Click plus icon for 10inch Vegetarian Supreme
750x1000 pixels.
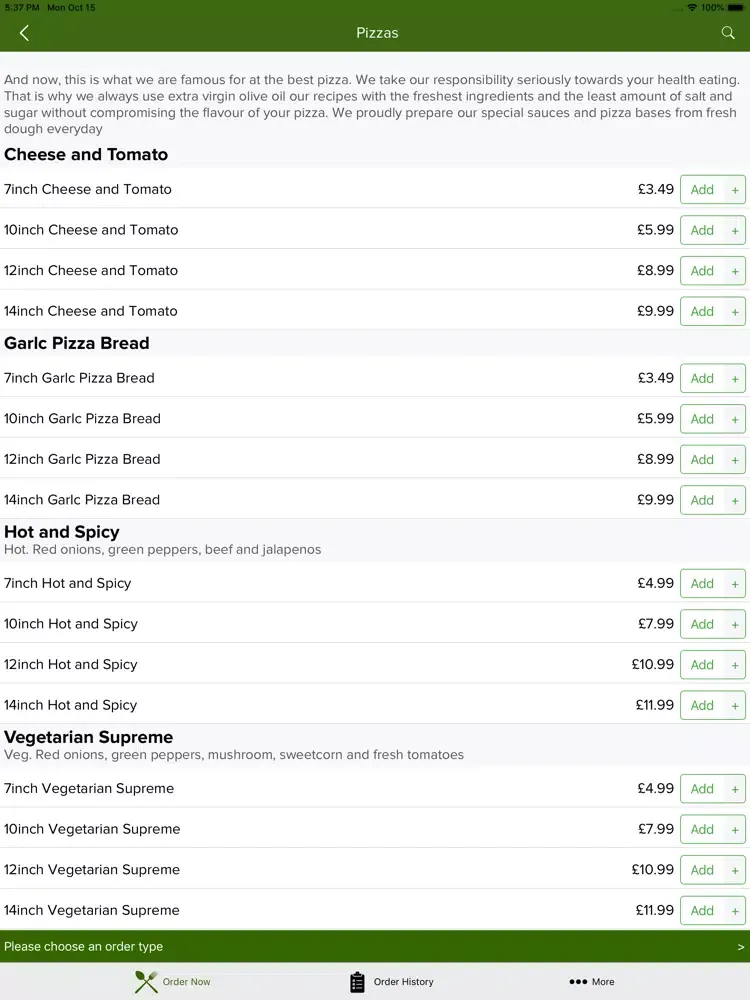pyautogui.click(x=735, y=830)
